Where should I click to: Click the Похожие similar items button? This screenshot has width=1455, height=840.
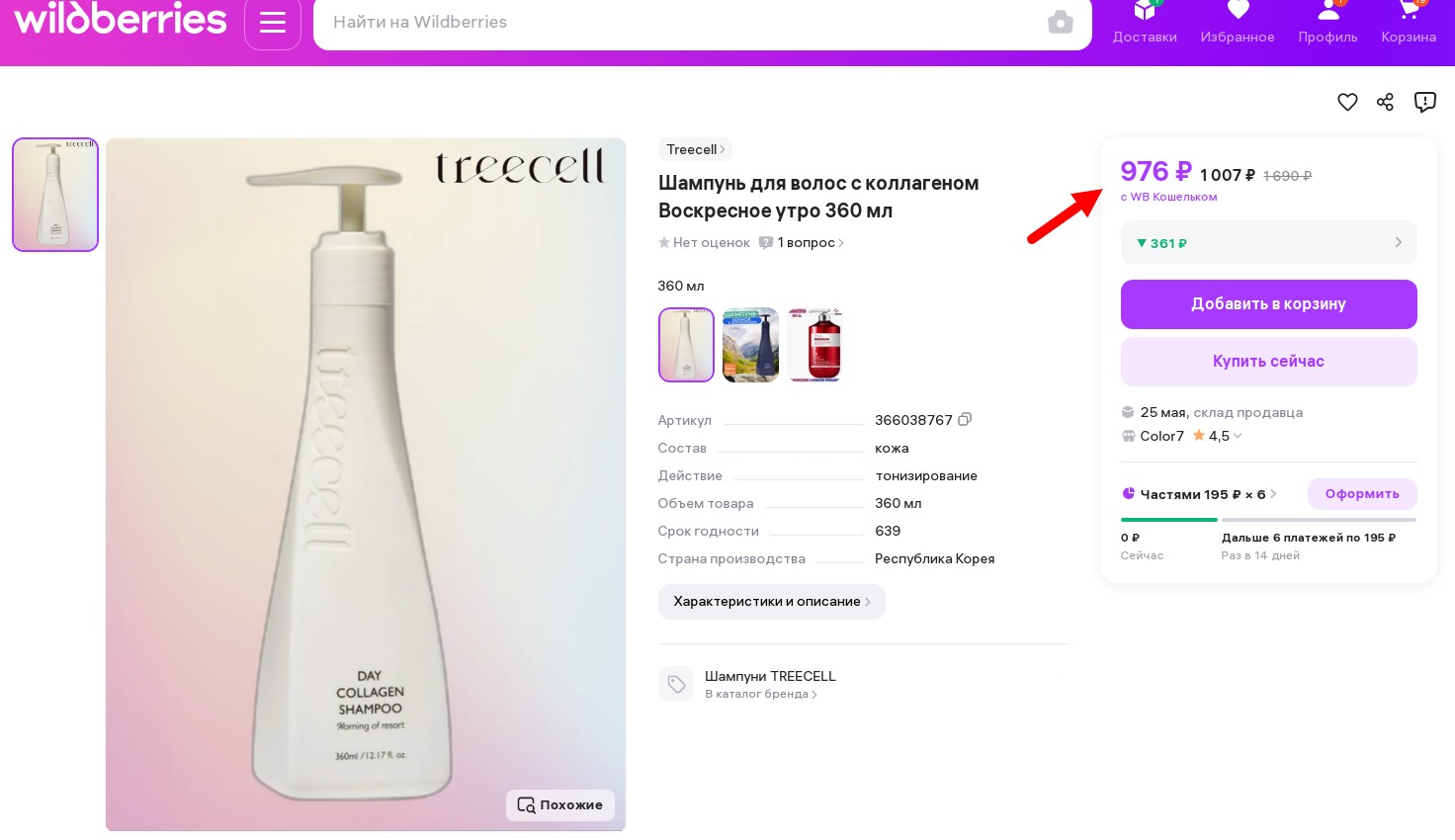click(x=560, y=804)
